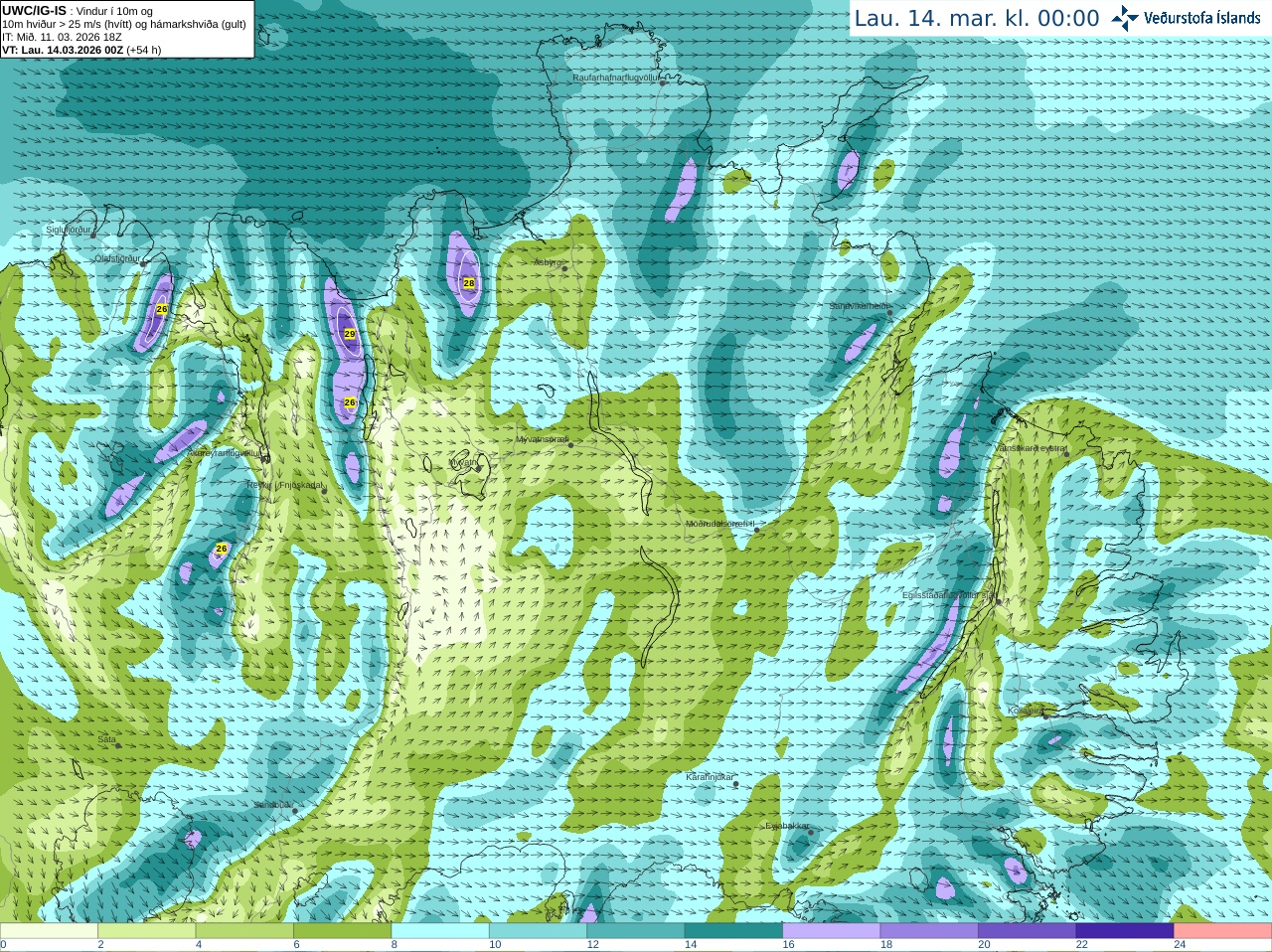
Task: Pick the 12–14 m/s teal legend swatch
Action: pos(636,931)
